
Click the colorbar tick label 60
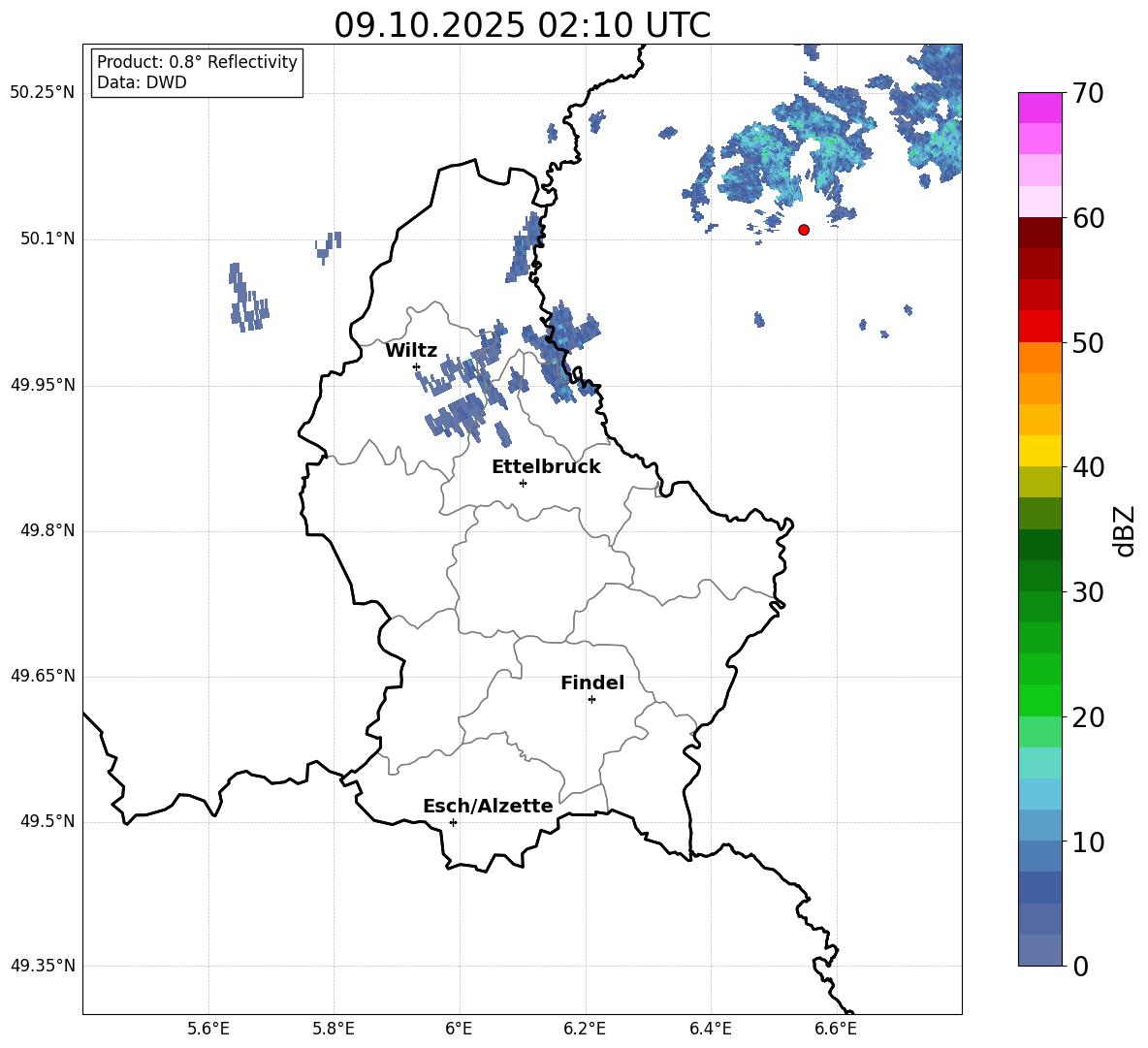point(1088,218)
